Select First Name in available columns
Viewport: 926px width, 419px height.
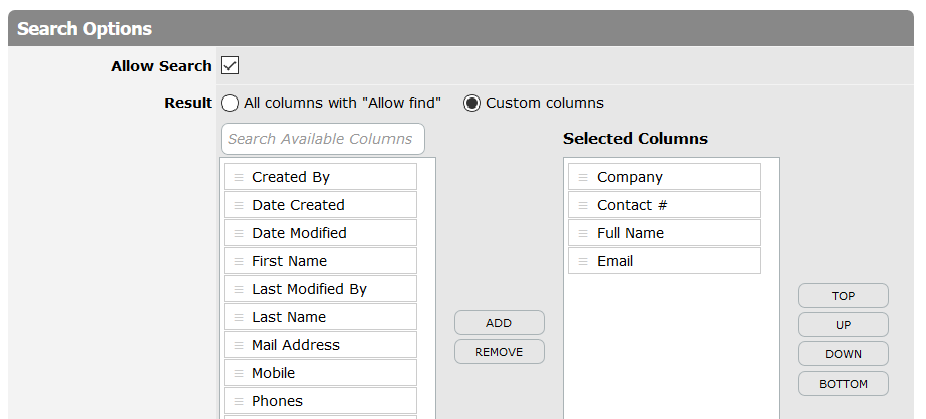coord(320,261)
